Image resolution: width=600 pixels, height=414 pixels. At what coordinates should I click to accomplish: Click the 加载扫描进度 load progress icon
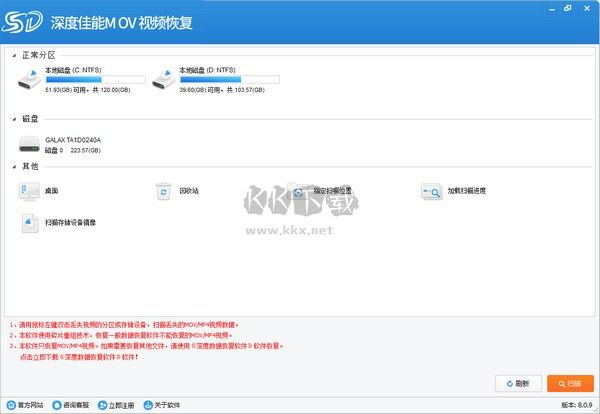(431, 191)
